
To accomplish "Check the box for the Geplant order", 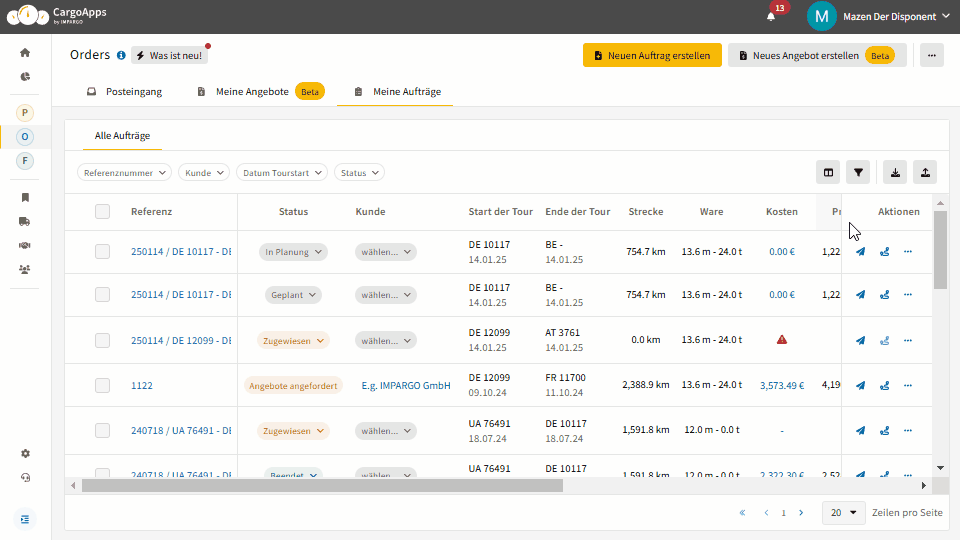I will click(102, 294).
